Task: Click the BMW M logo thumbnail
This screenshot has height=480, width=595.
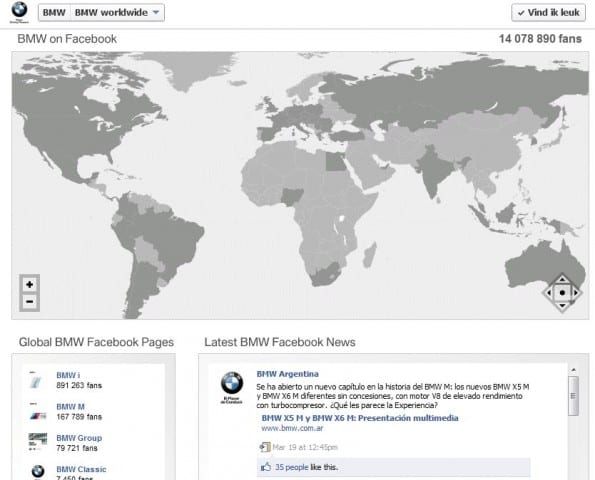Action: [x=37, y=412]
